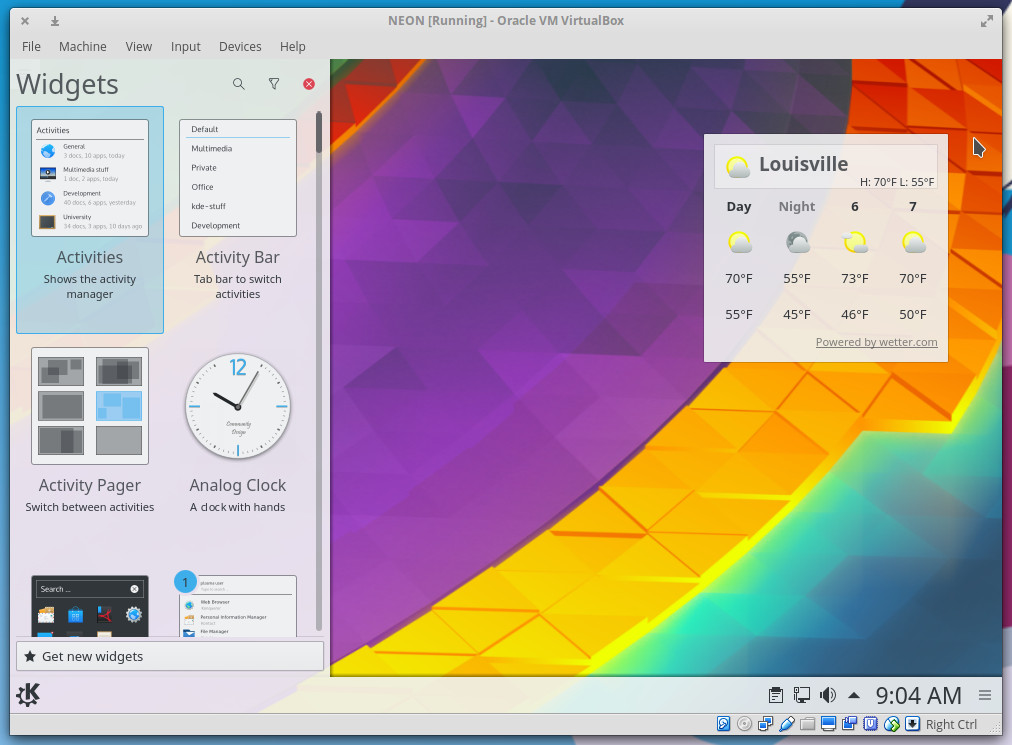Image resolution: width=1012 pixels, height=745 pixels.
Task: Click the VirtualBox USB devices icon
Action: tap(787, 724)
